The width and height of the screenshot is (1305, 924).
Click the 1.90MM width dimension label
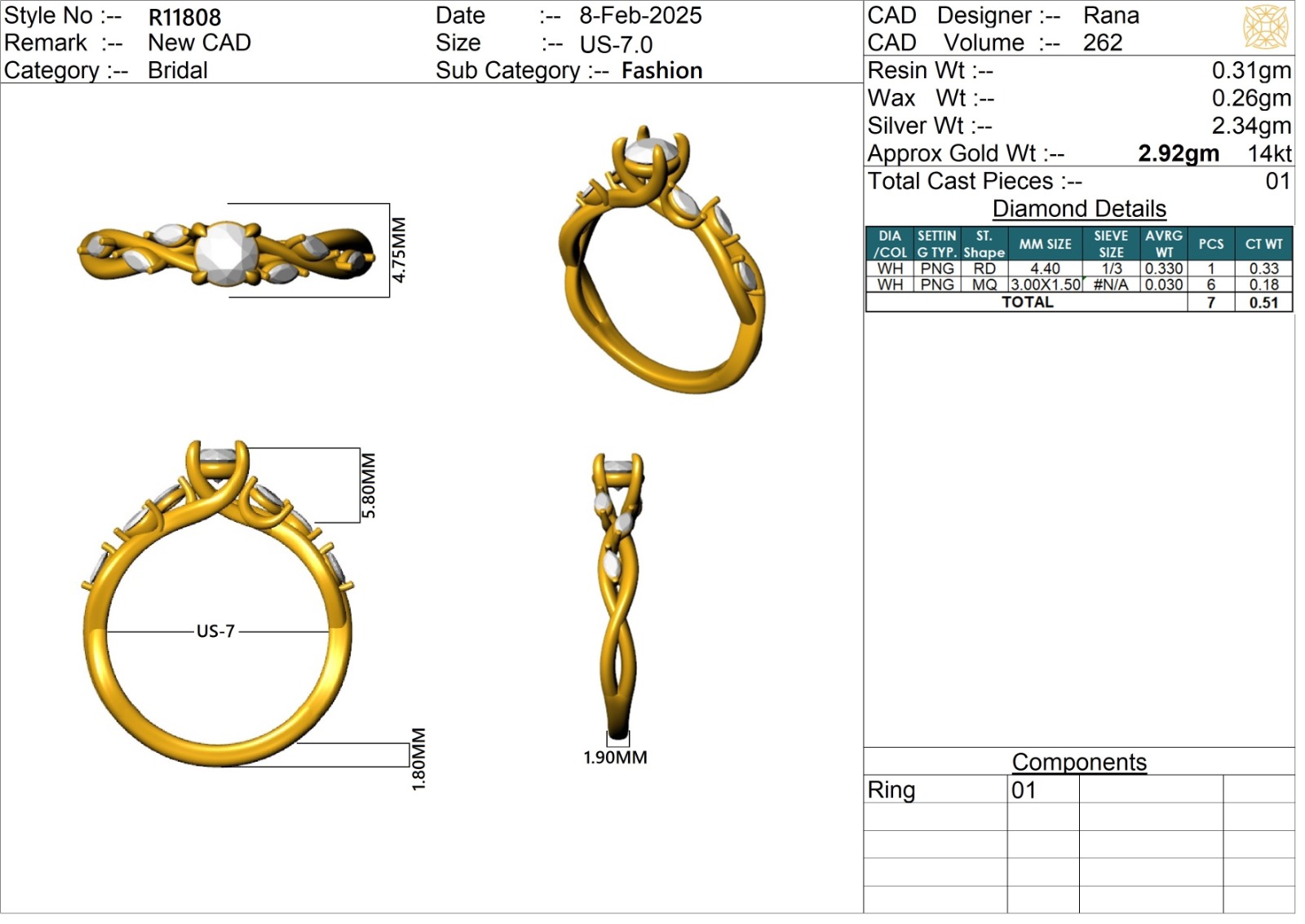(x=615, y=758)
